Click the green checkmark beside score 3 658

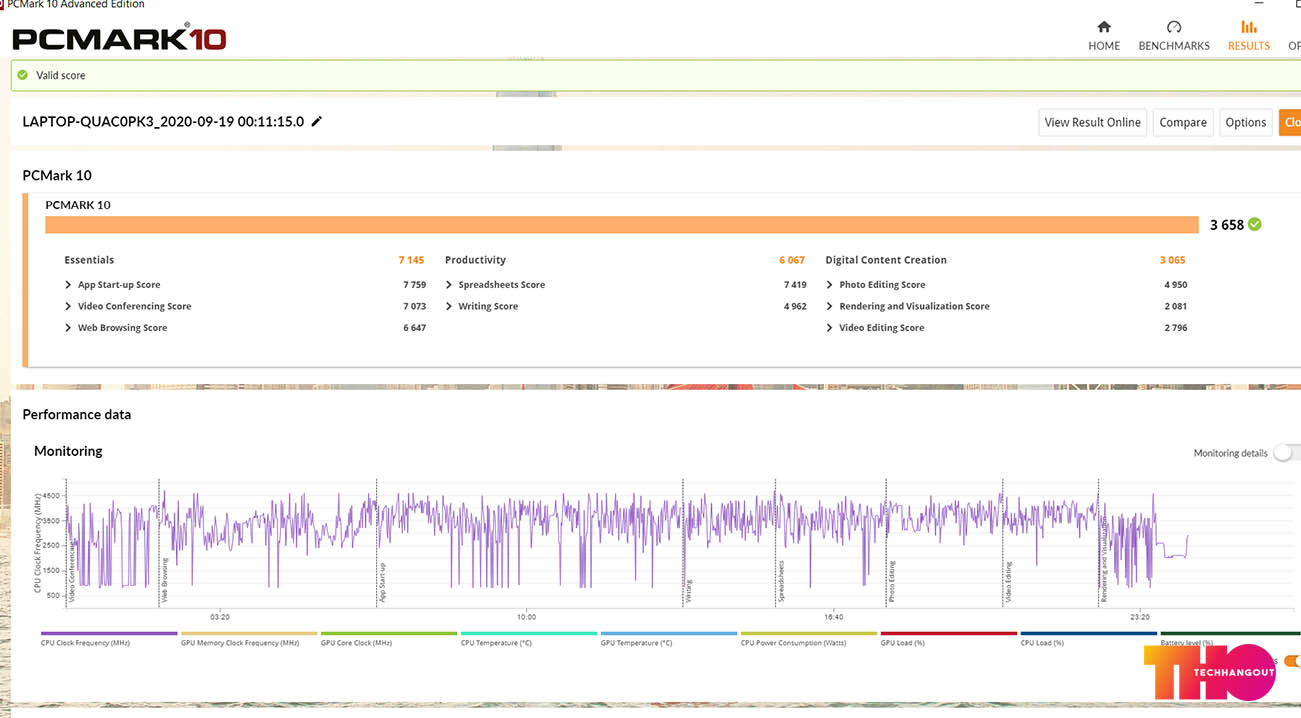click(1255, 224)
